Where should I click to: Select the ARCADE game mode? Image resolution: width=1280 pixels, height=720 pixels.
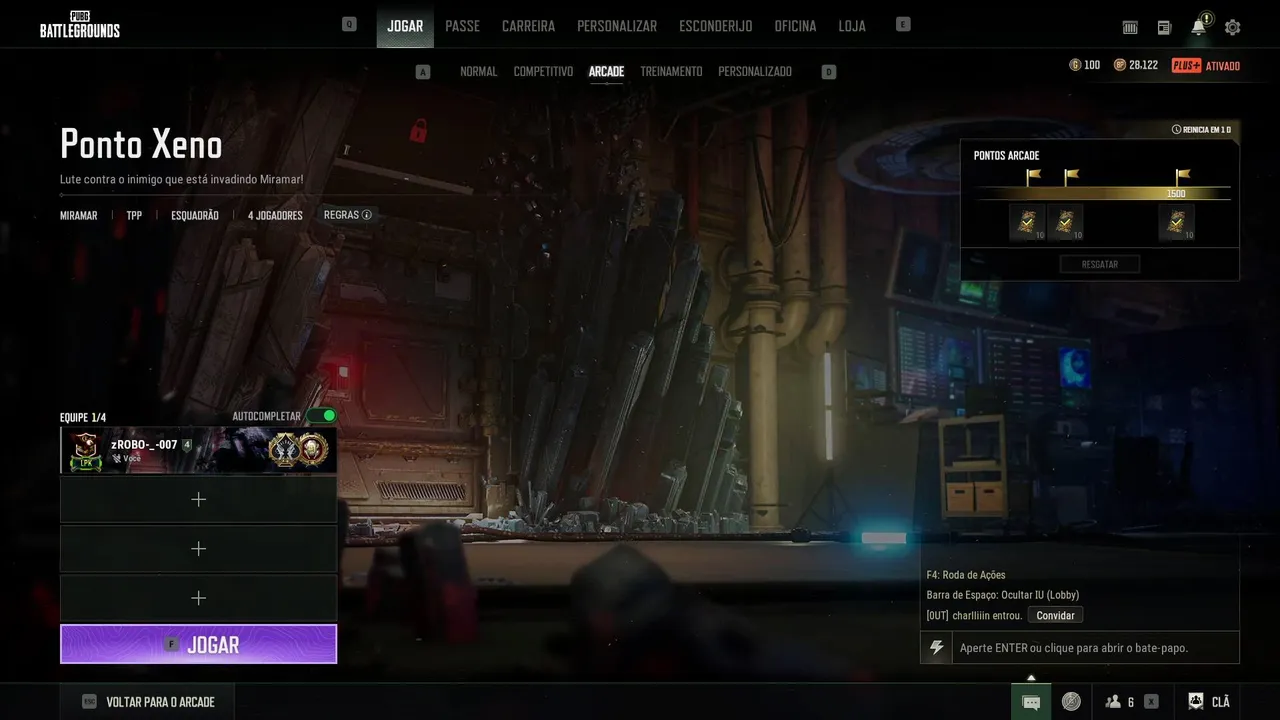point(606,72)
